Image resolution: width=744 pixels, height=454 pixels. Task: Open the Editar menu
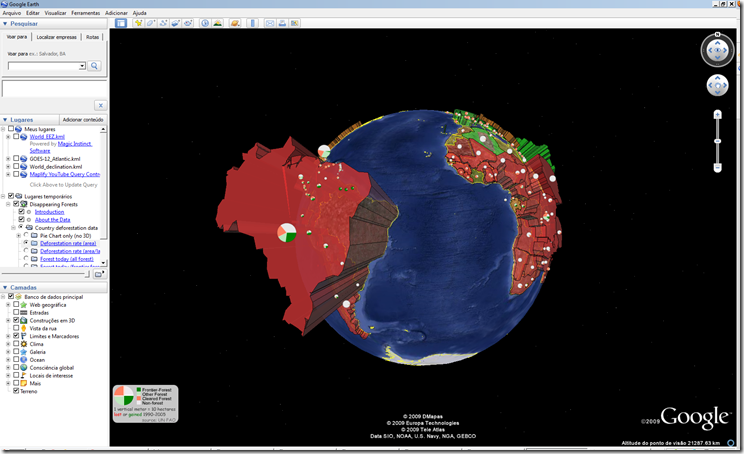[33, 13]
